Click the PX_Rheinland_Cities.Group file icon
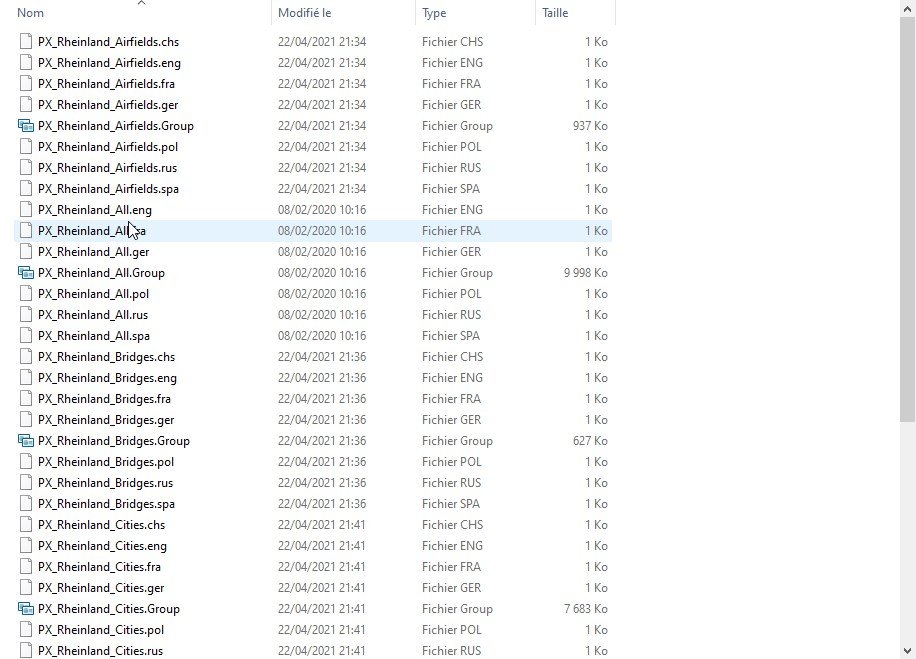Viewport: 916px width, 659px height. 26,609
